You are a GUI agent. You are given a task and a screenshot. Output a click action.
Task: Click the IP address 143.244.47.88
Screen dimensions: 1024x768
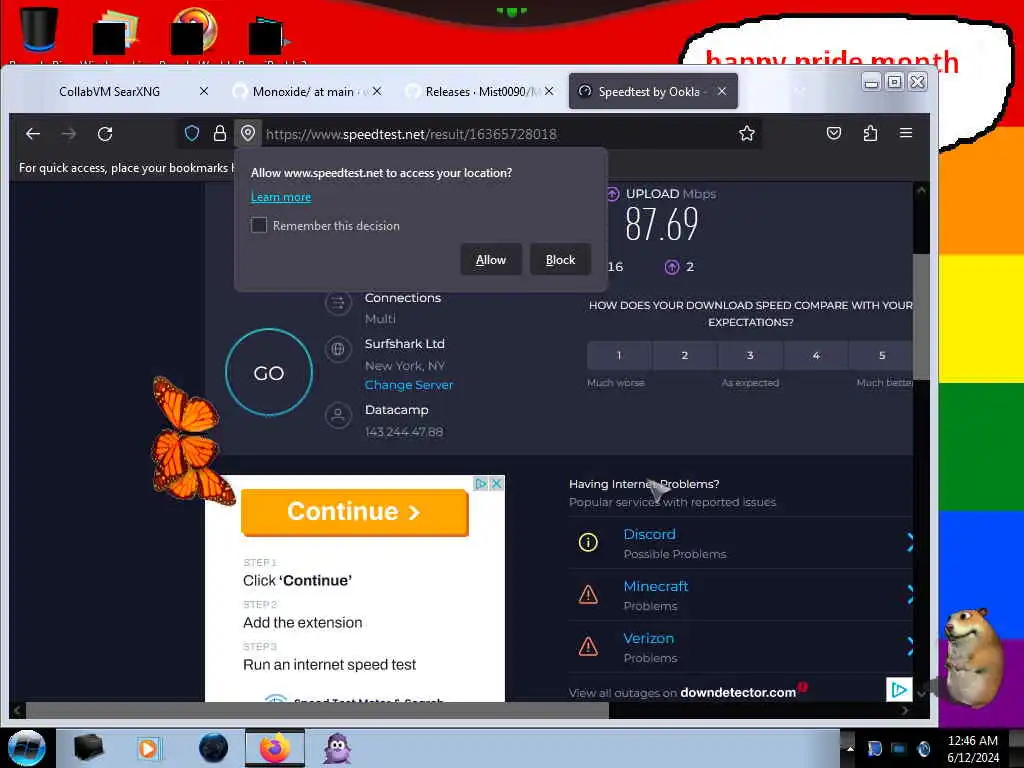pyautogui.click(x=404, y=432)
